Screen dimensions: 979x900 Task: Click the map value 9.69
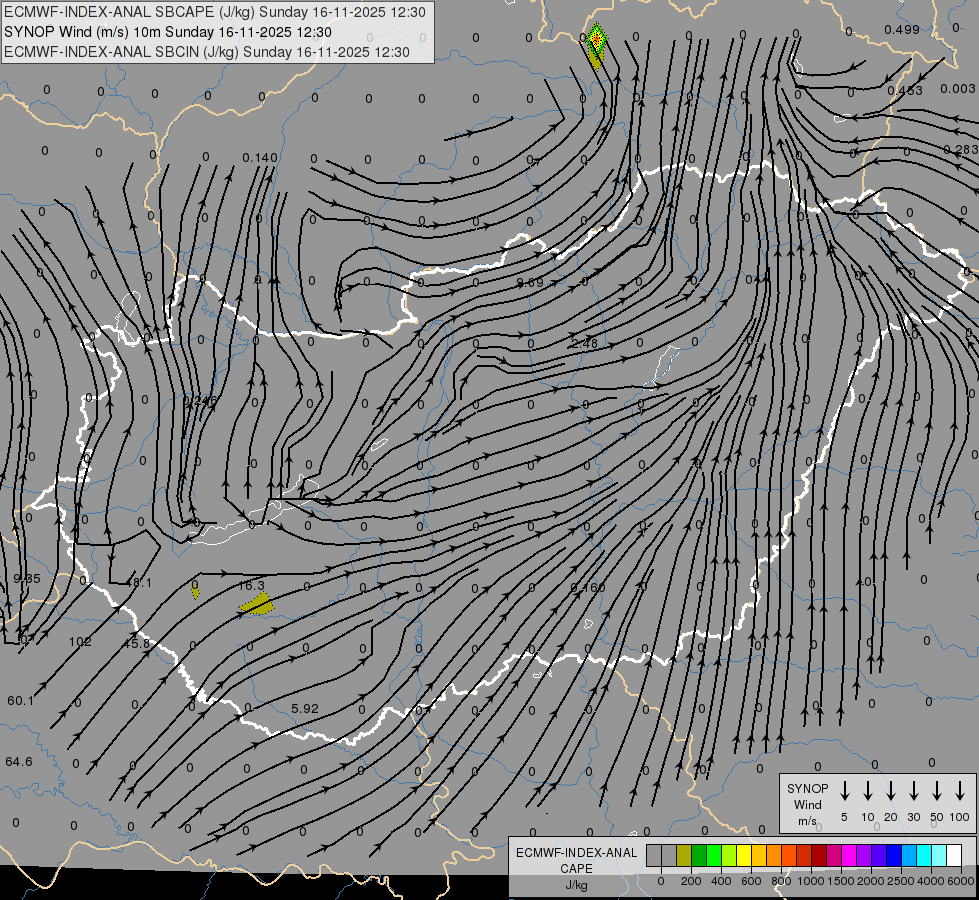click(530, 282)
